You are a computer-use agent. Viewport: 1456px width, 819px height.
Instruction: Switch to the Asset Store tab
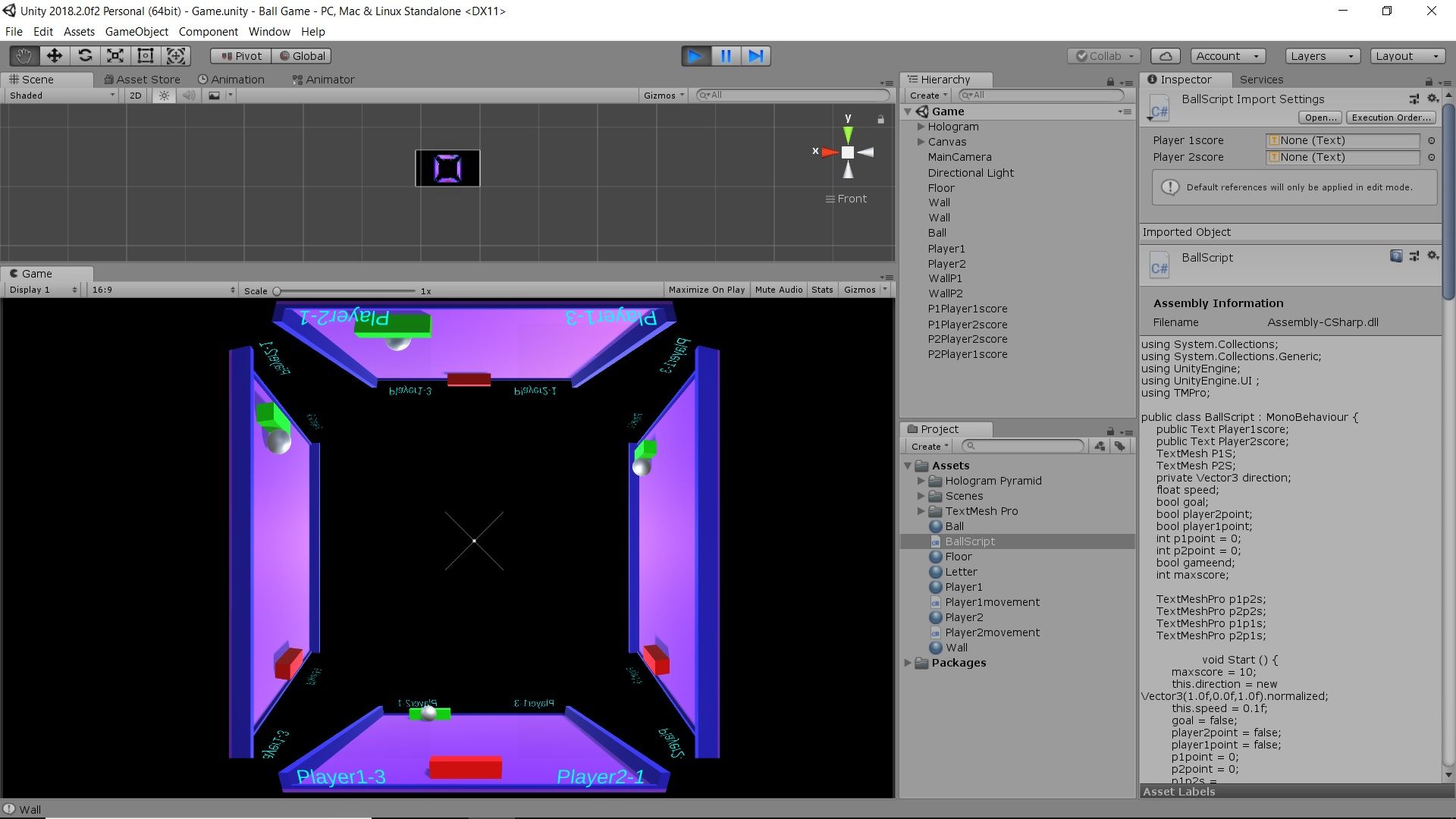coord(143,79)
